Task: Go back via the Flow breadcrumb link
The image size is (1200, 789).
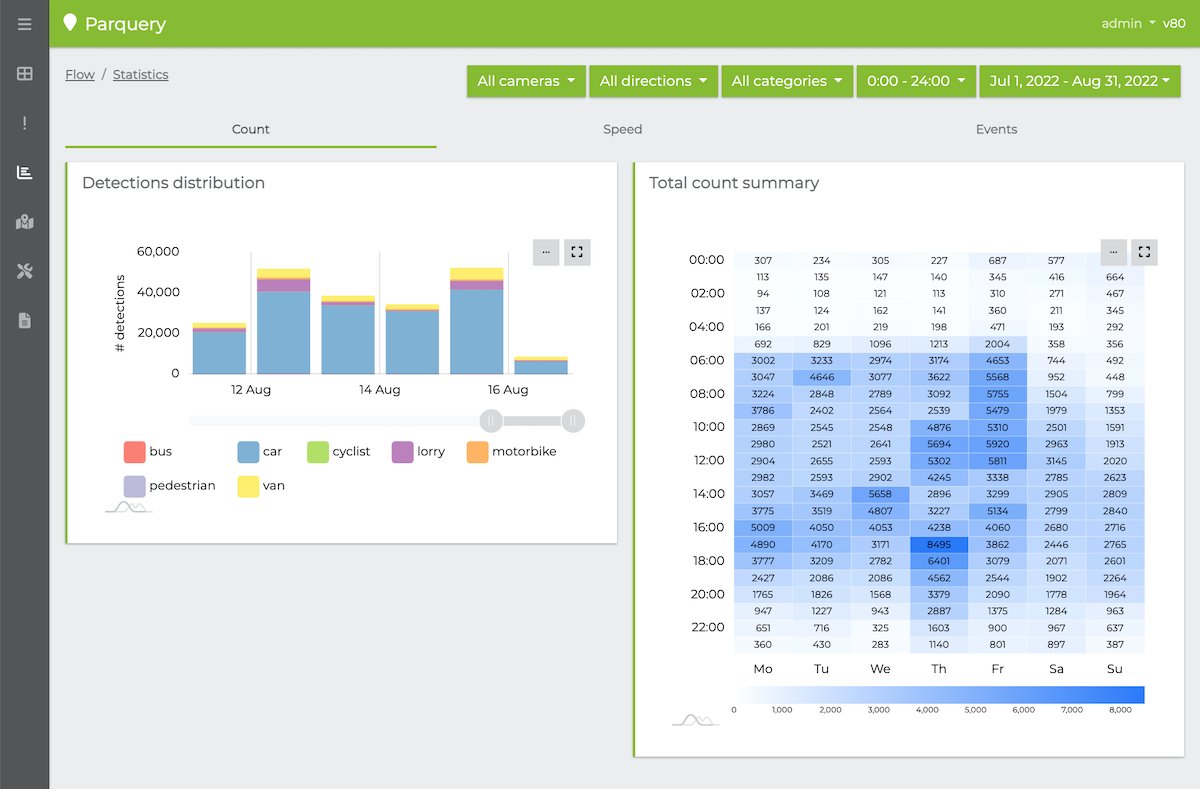Action: [x=80, y=74]
